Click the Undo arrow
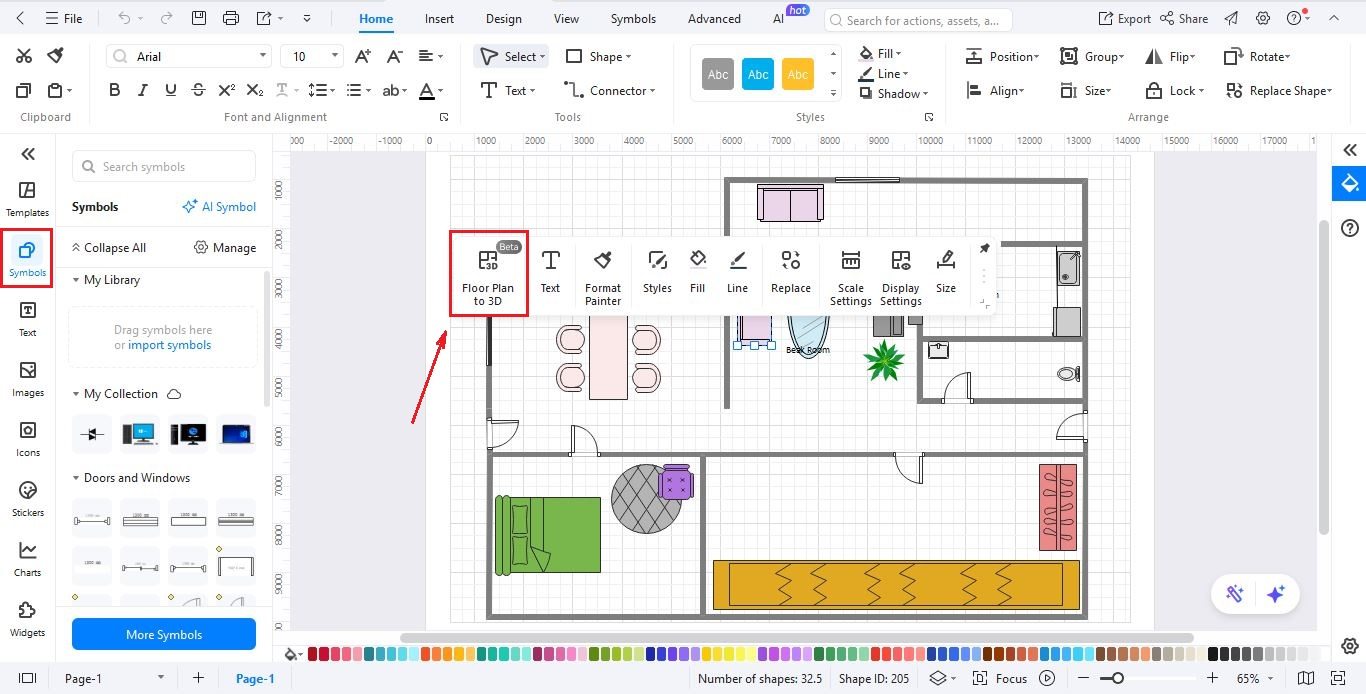Viewport: 1366px width, 694px height. pyautogui.click(x=124, y=18)
